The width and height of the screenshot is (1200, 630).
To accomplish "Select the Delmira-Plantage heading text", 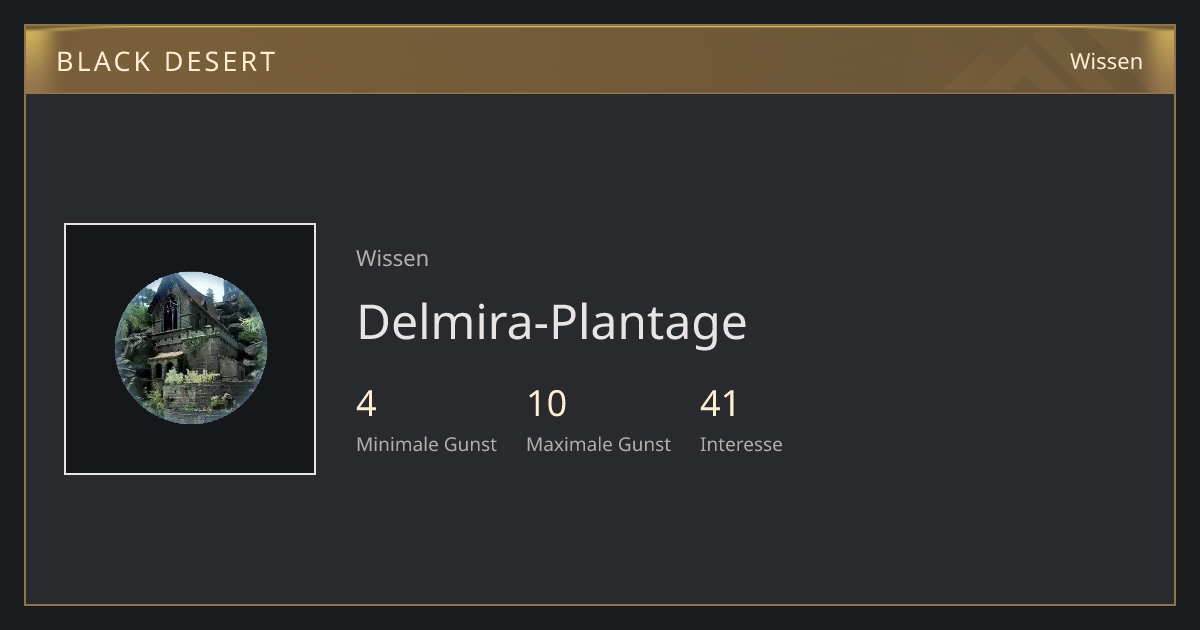I will click(x=552, y=322).
